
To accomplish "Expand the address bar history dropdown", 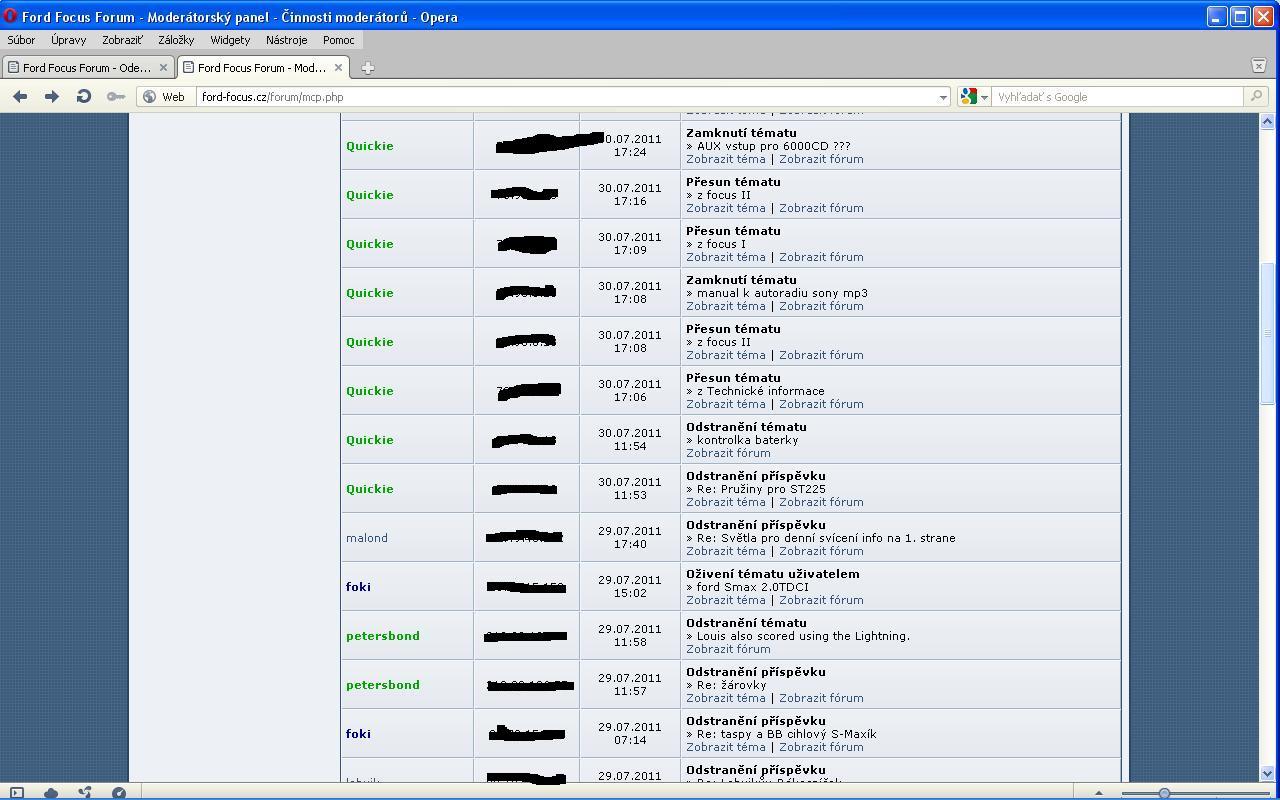I will click(x=942, y=97).
